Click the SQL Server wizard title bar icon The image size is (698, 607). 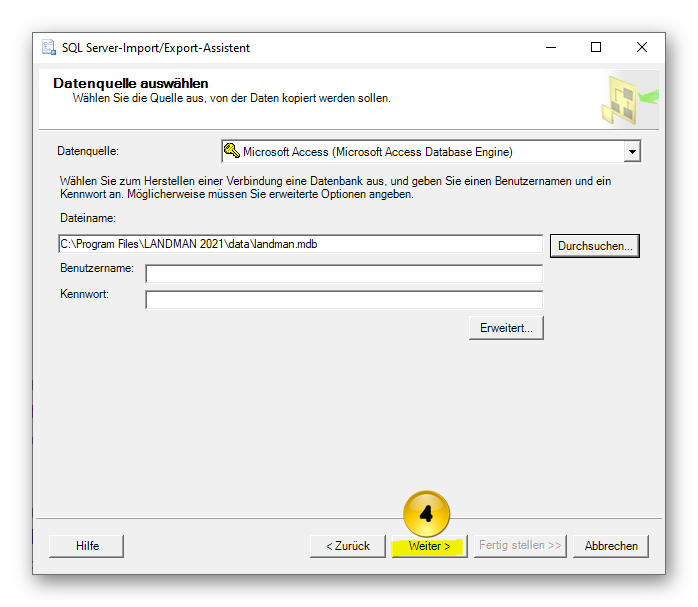pyautogui.click(x=49, y=48)
